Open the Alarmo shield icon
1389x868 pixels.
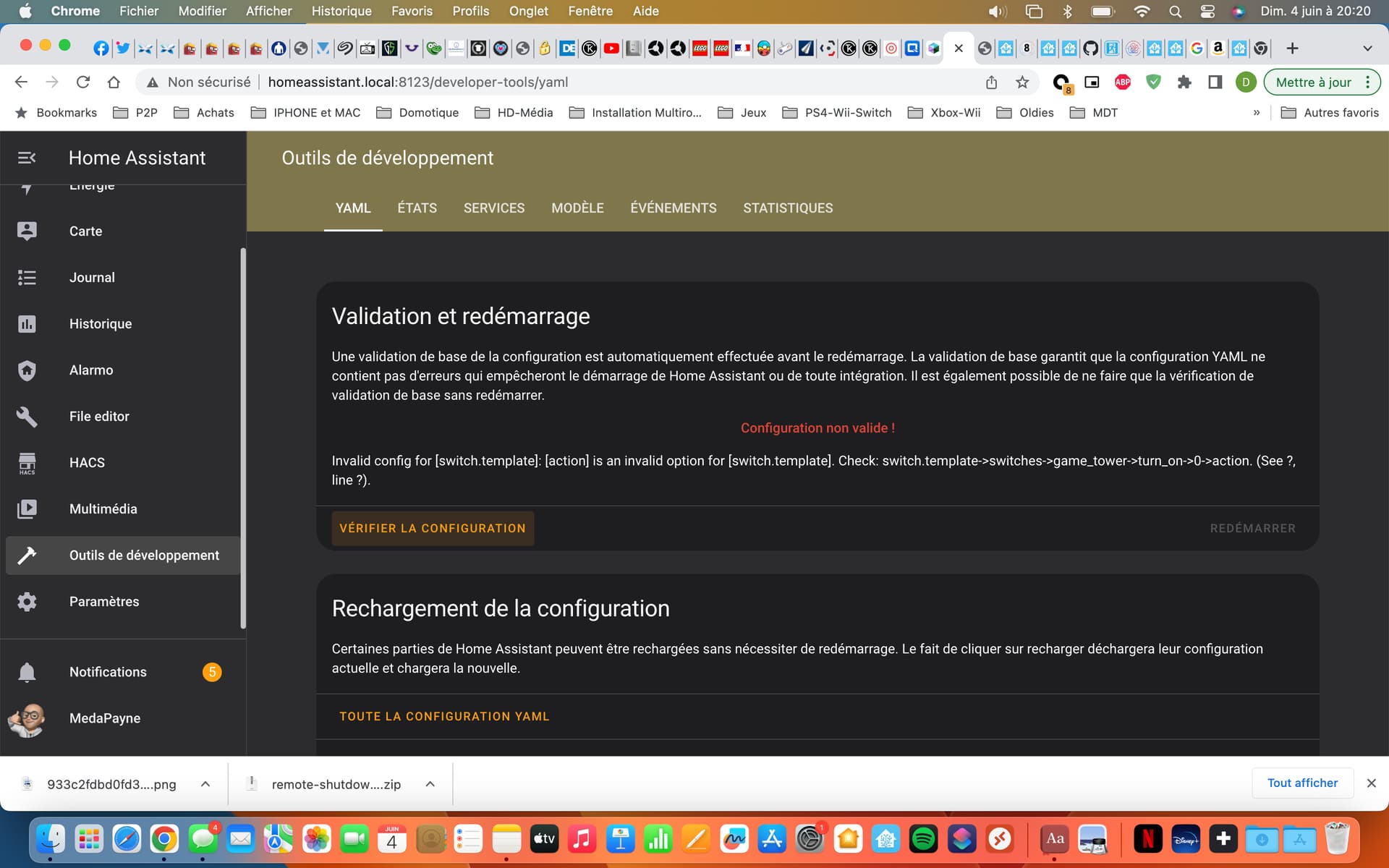(27, 370)
